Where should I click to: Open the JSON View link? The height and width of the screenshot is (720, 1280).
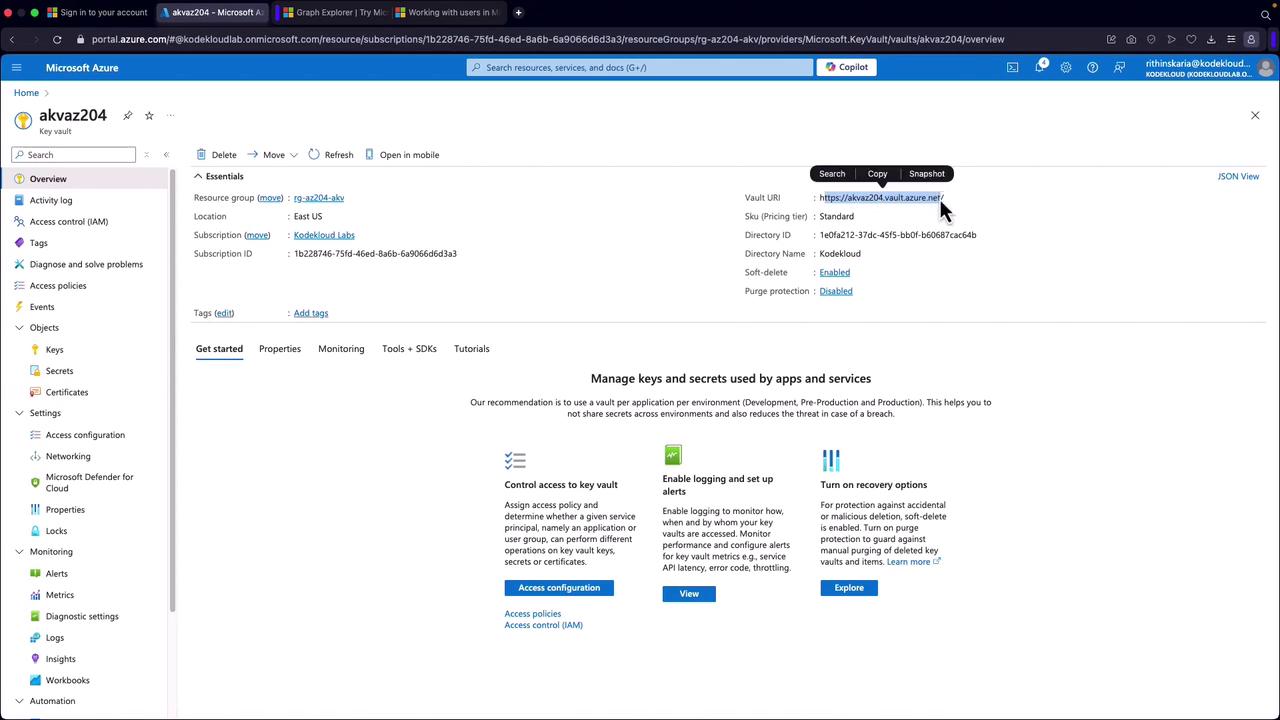(1238, 176)
